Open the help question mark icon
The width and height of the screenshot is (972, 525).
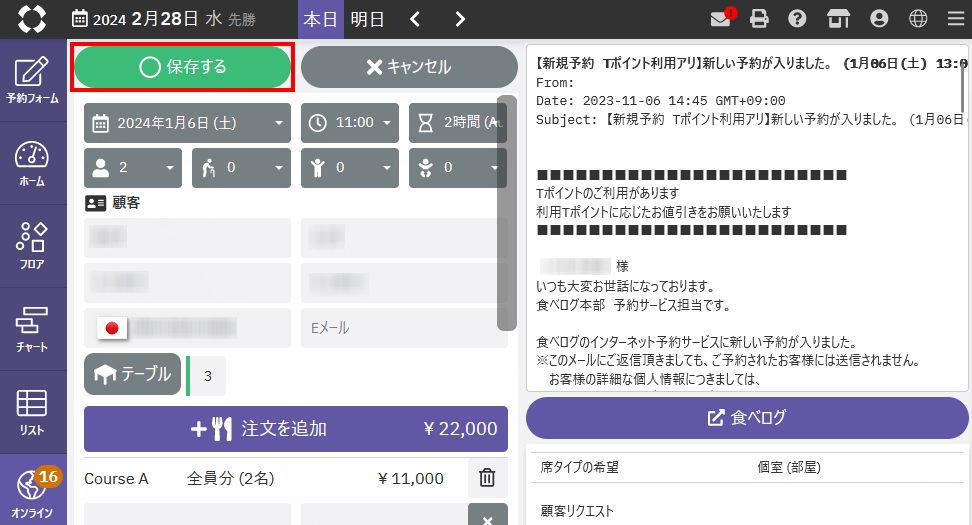[x=797, y=19]
